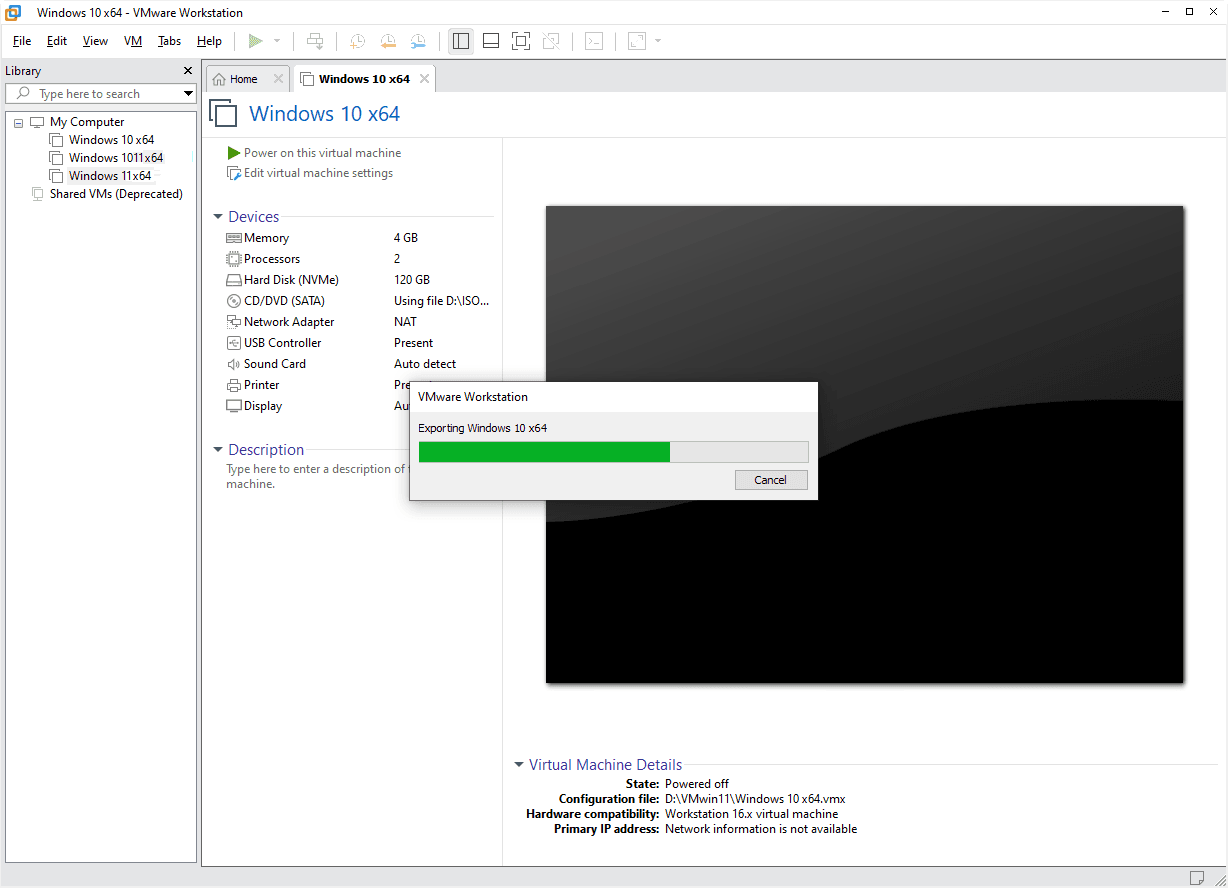The width and height of the screenshot is (1228, 888).
Task: Click the Revert to Snapshot toolbar icon
Action: click(388, 41)
